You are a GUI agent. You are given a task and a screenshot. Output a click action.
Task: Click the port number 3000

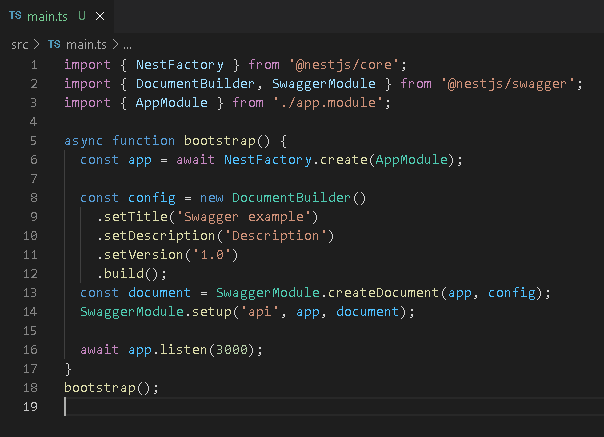click(232, 350)
